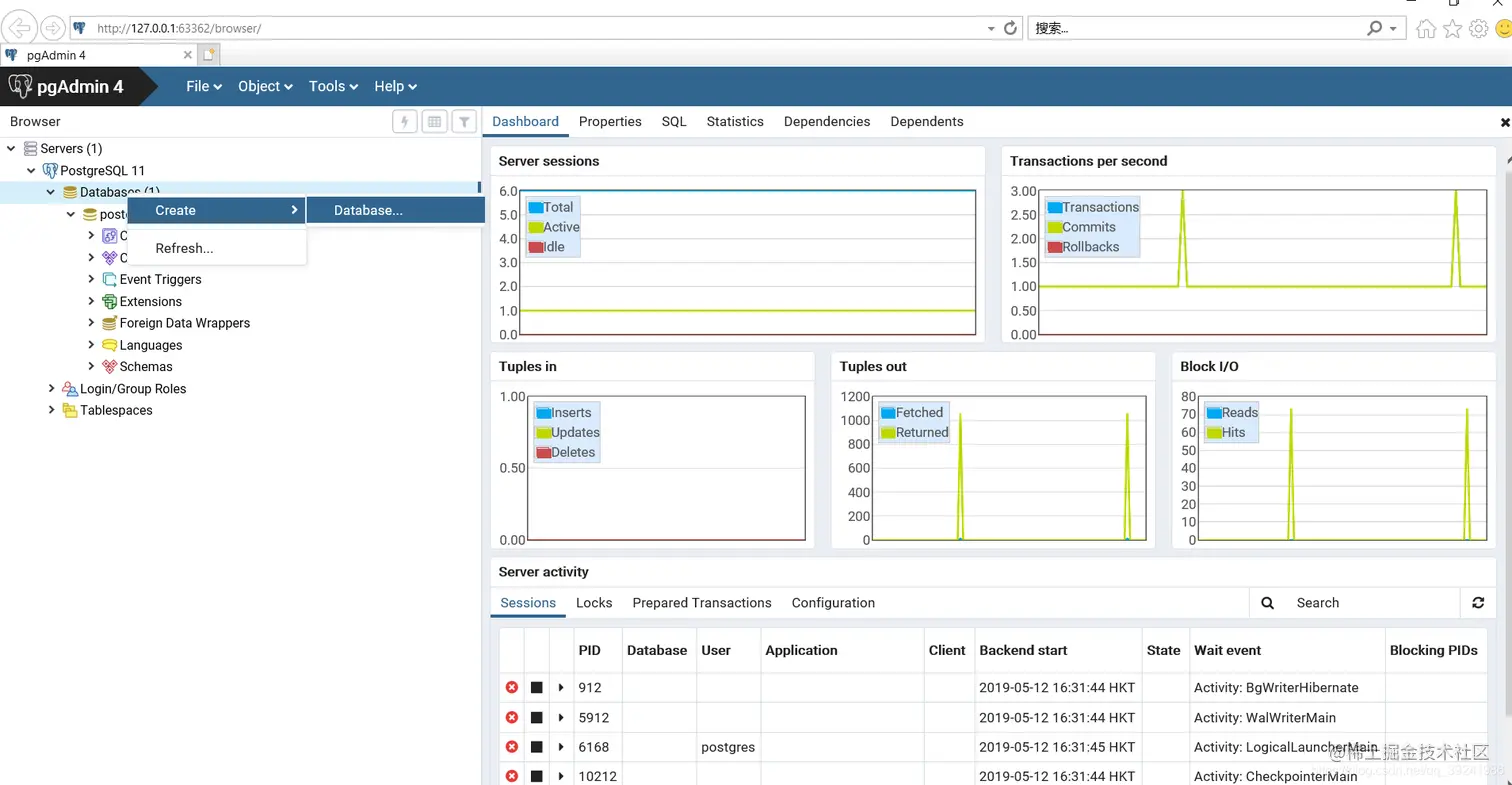1512x785 pixels.
Task: Click the Languages node icon
Action: point(110,345)
